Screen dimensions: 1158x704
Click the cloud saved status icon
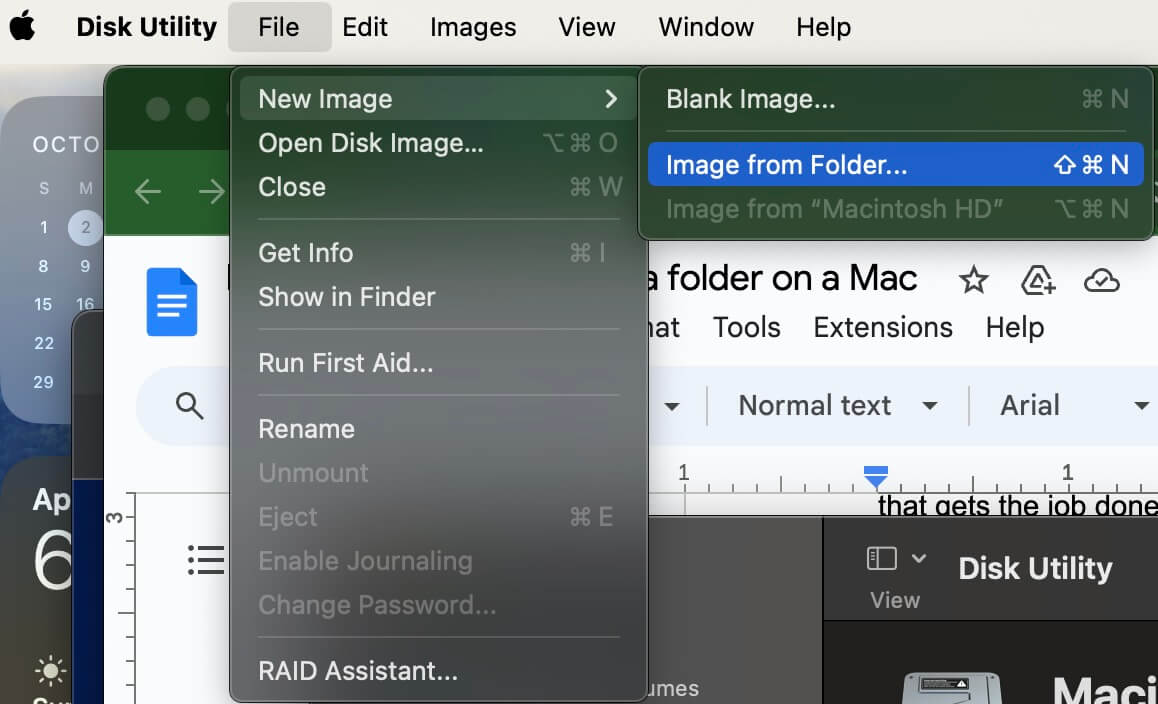(1102, 281)
